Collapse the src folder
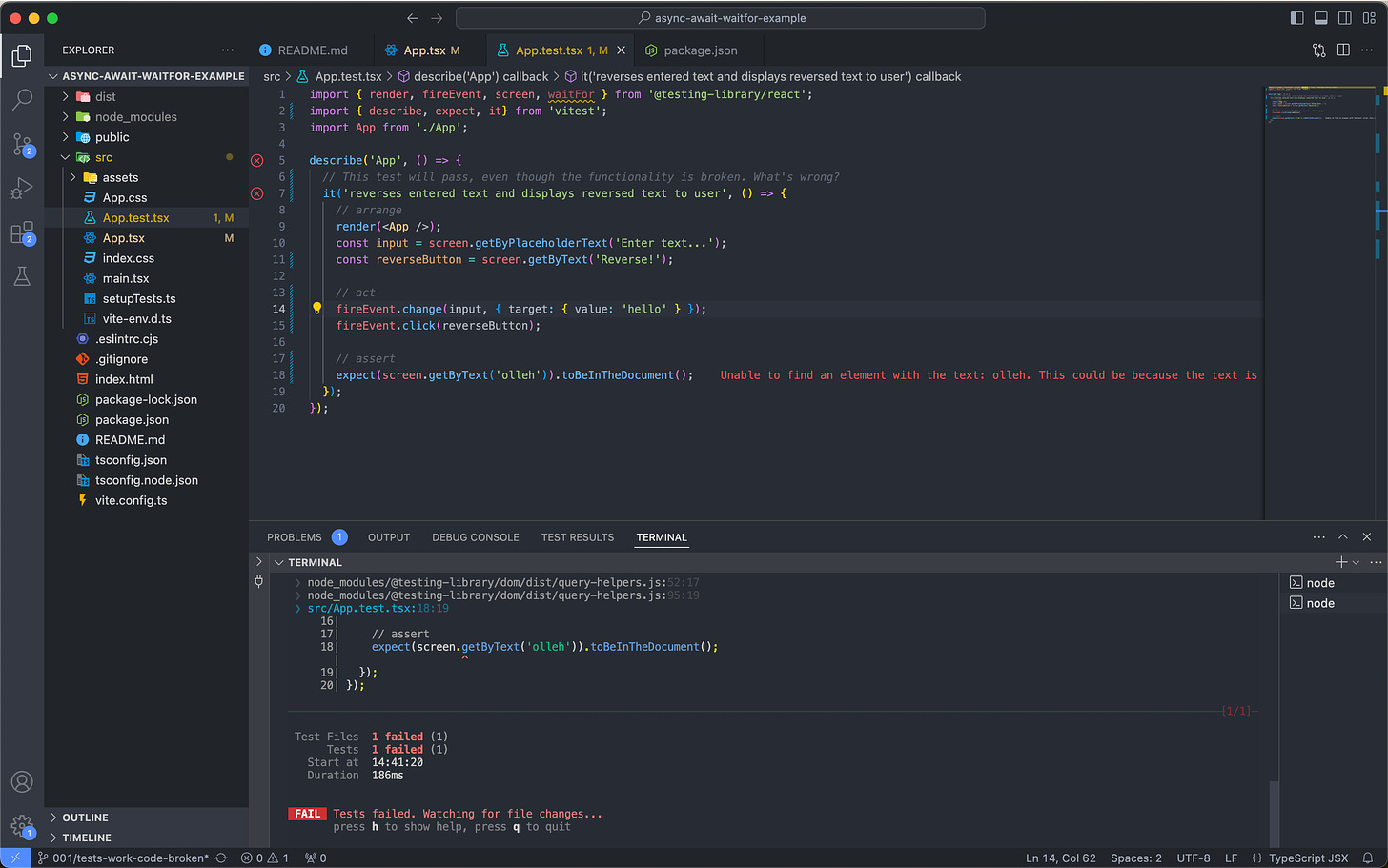1388x868 pixels. coord(66,158)
